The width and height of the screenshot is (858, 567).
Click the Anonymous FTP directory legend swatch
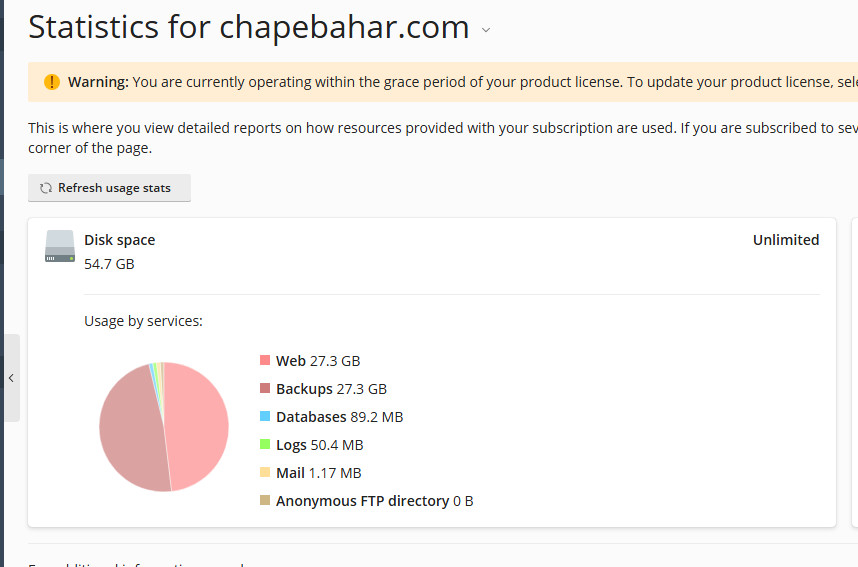click(x=265, y=501)
